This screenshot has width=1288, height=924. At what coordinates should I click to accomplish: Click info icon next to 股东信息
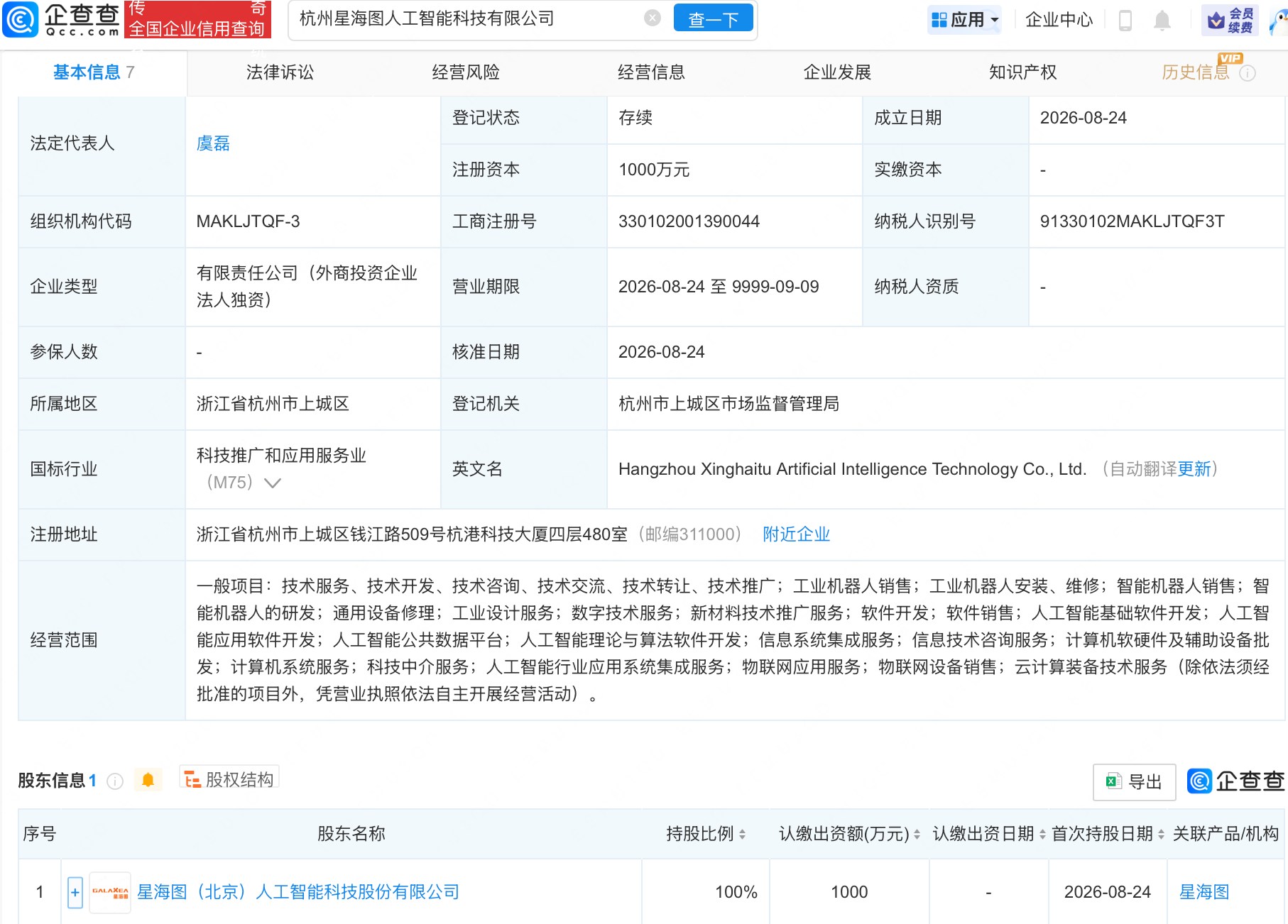point(115,781)
